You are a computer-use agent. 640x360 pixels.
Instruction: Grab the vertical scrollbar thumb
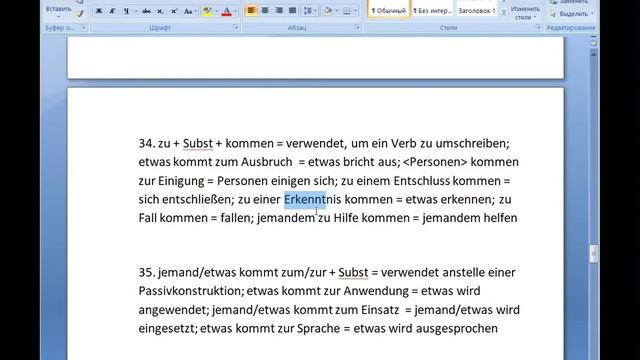point(594,253)
